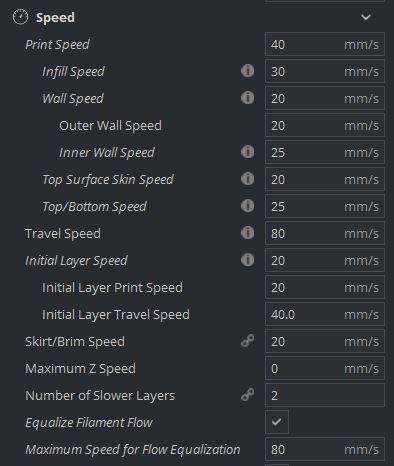Click the info icon next to Infill Speed

point(247,71)
